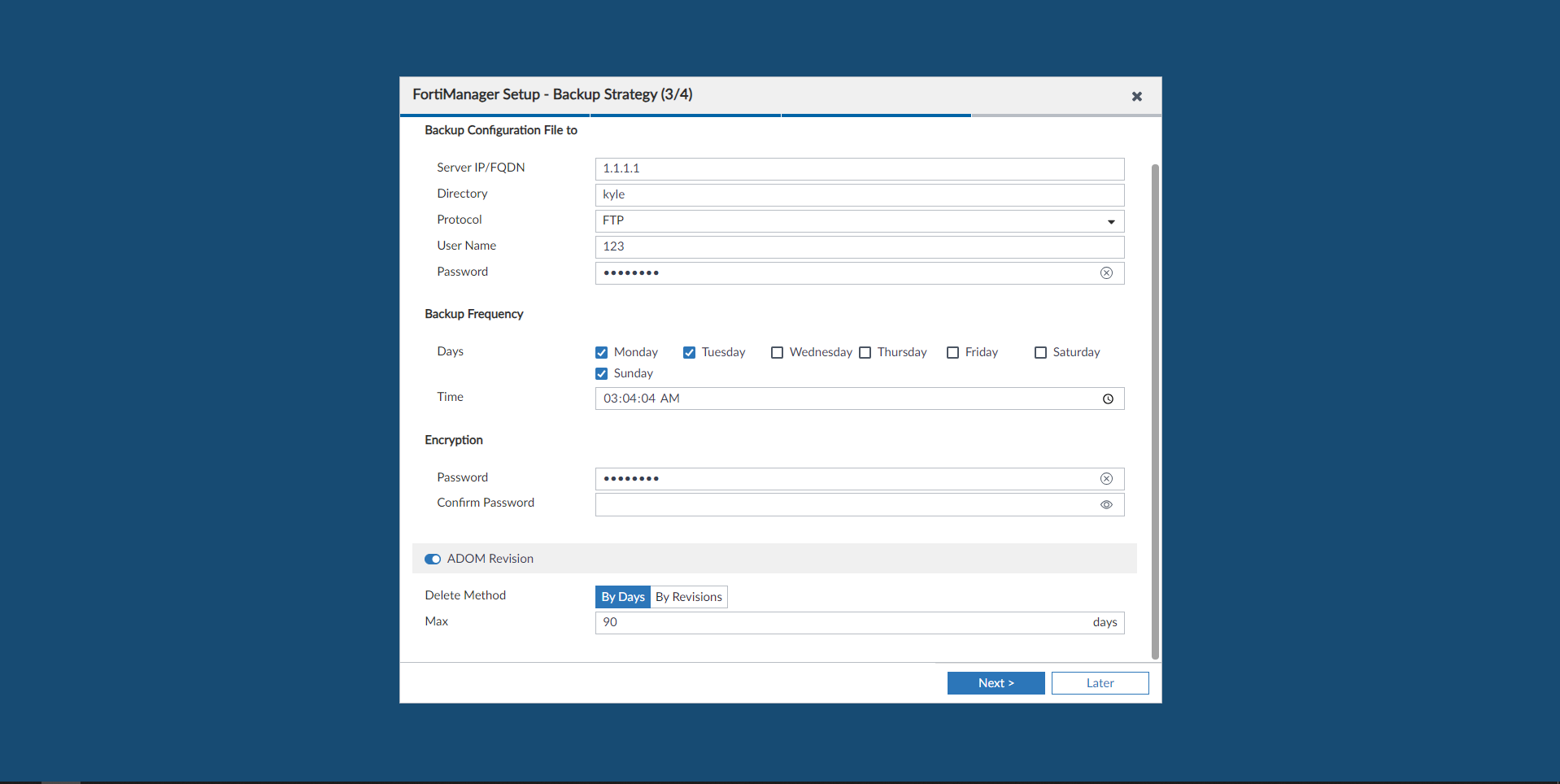1560x784 pixels.
Task: Click the Later button
Action: [x=1100, y=682]
